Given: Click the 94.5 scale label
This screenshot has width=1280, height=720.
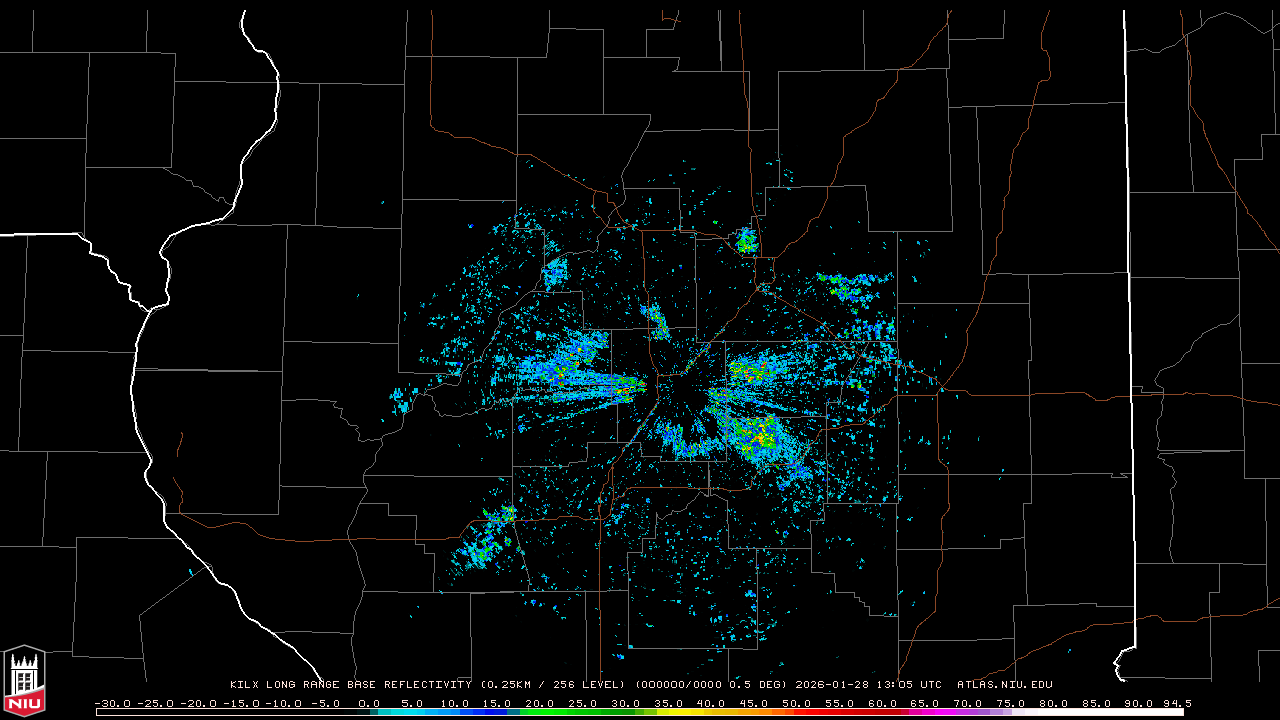Looking at the screenshot, I should click(1176, 703).
